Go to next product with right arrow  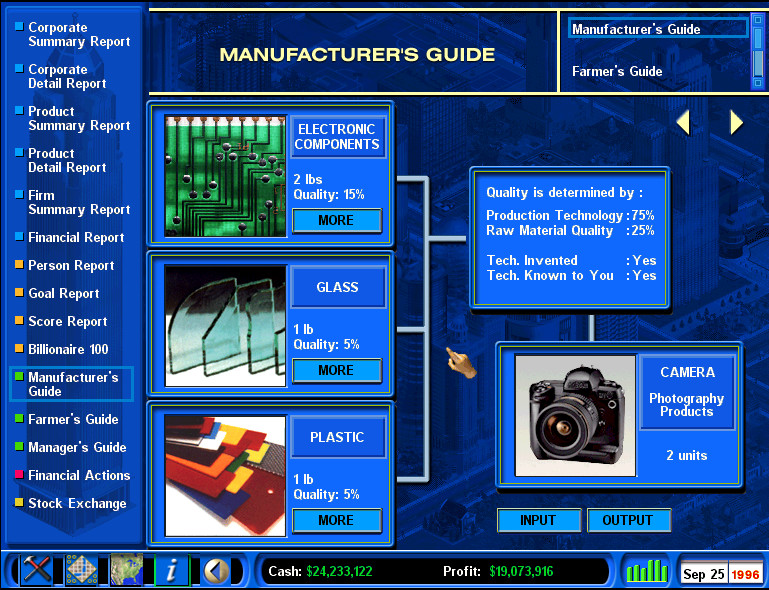pos(737,122)
